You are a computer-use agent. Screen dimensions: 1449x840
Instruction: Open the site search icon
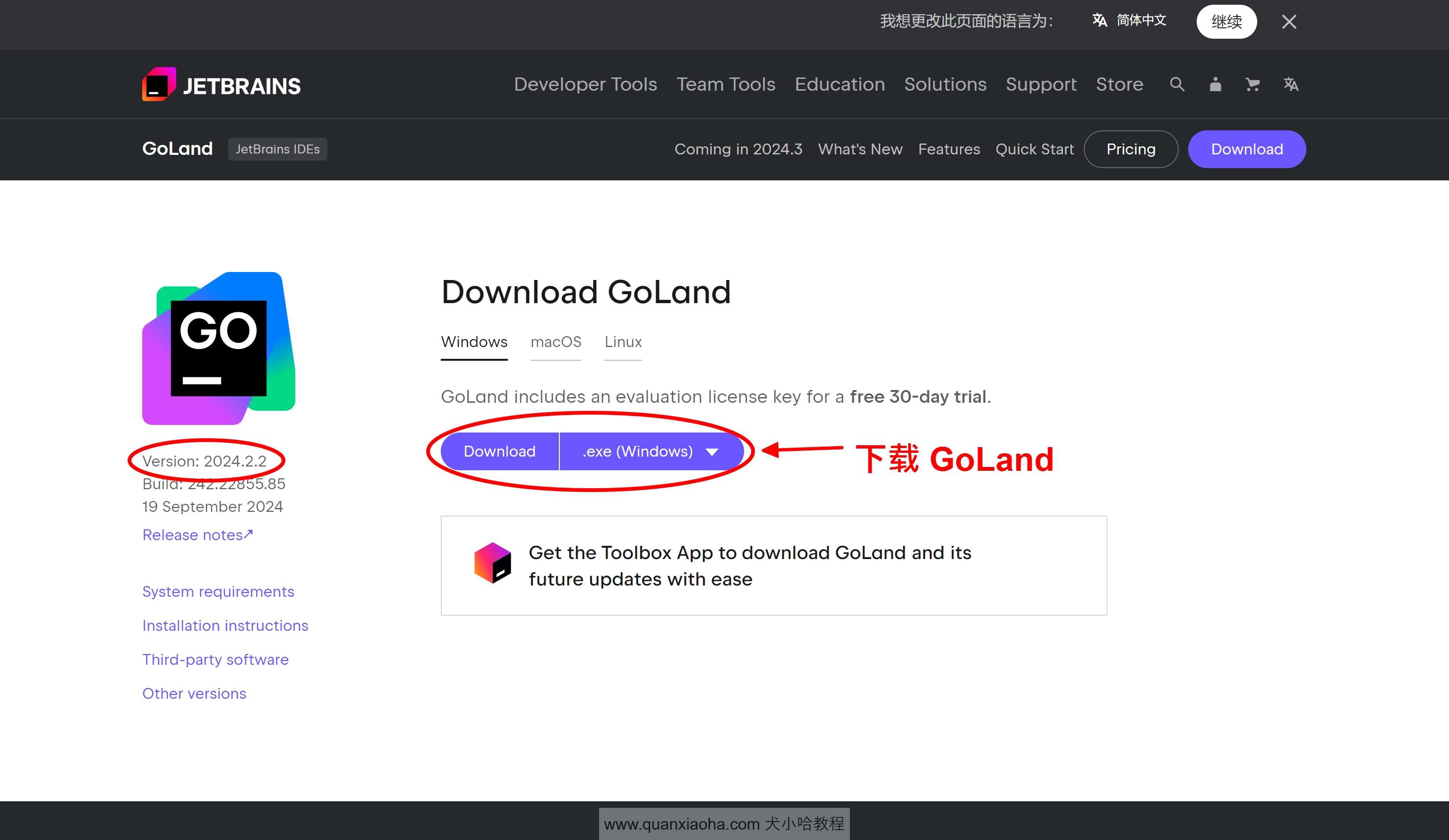pyautogui.click(x=1176, y=85)
